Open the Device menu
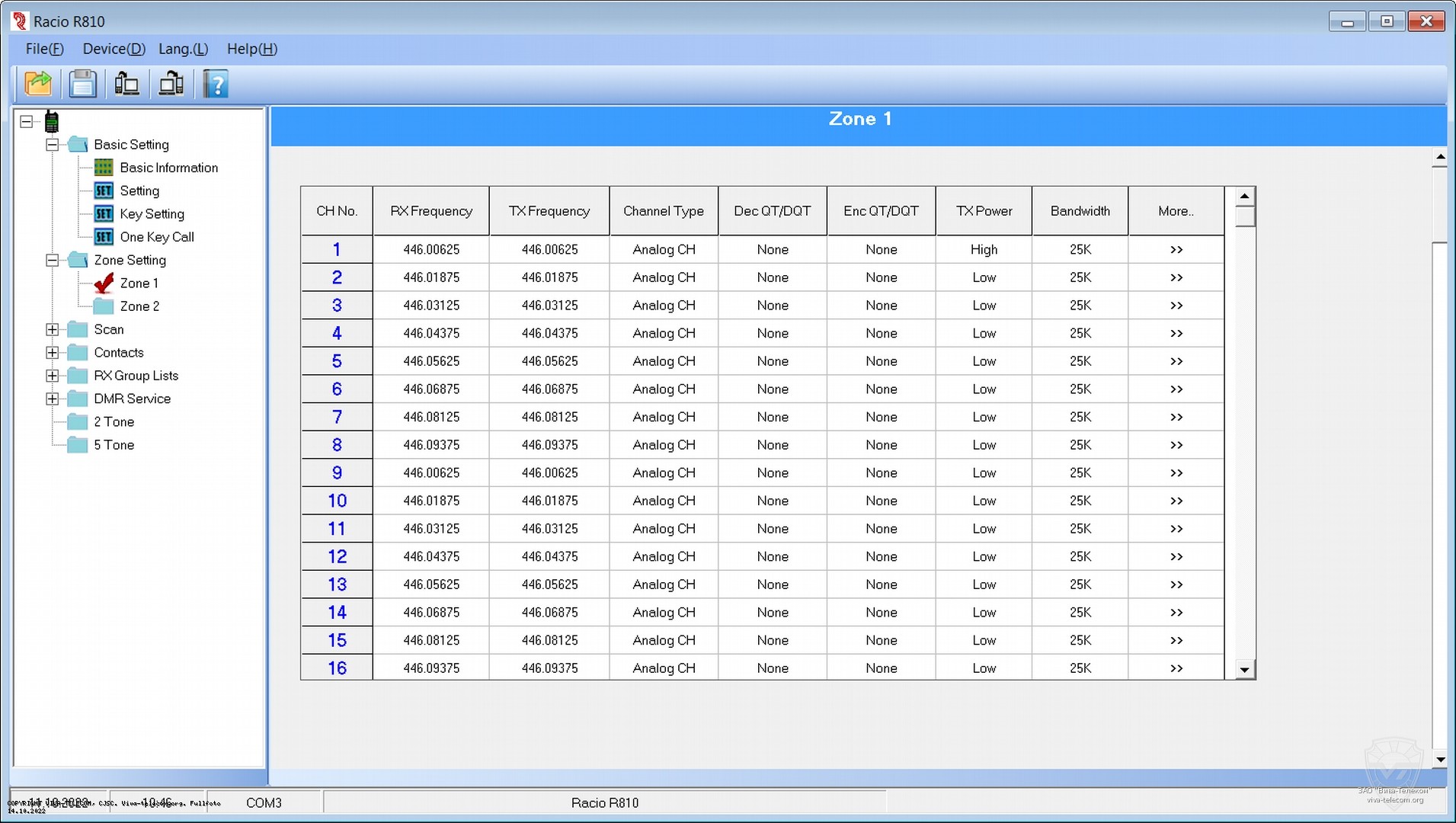 click(114, 49)
